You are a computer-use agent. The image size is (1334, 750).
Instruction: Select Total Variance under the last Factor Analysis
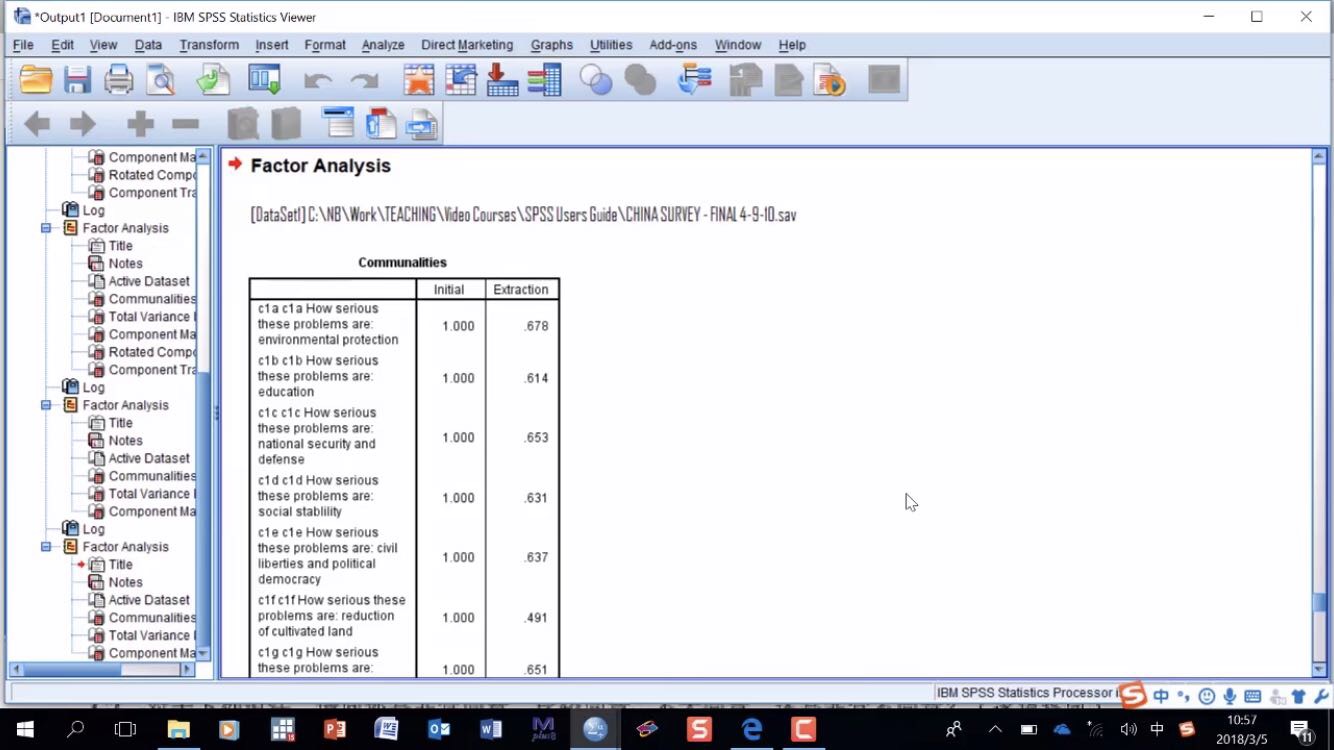152,636
